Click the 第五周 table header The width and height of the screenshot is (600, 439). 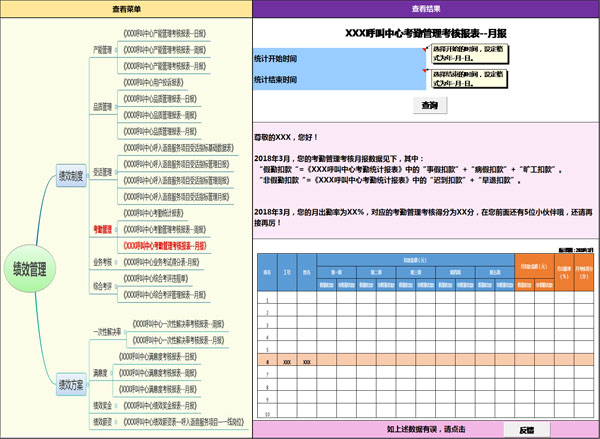[495, 273]
